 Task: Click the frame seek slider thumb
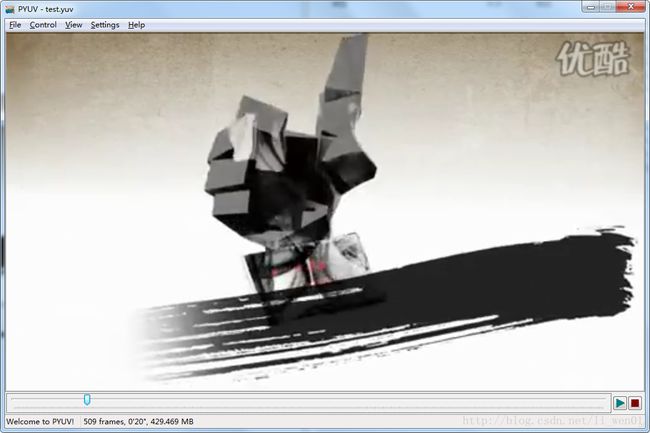tap(87, 399)
